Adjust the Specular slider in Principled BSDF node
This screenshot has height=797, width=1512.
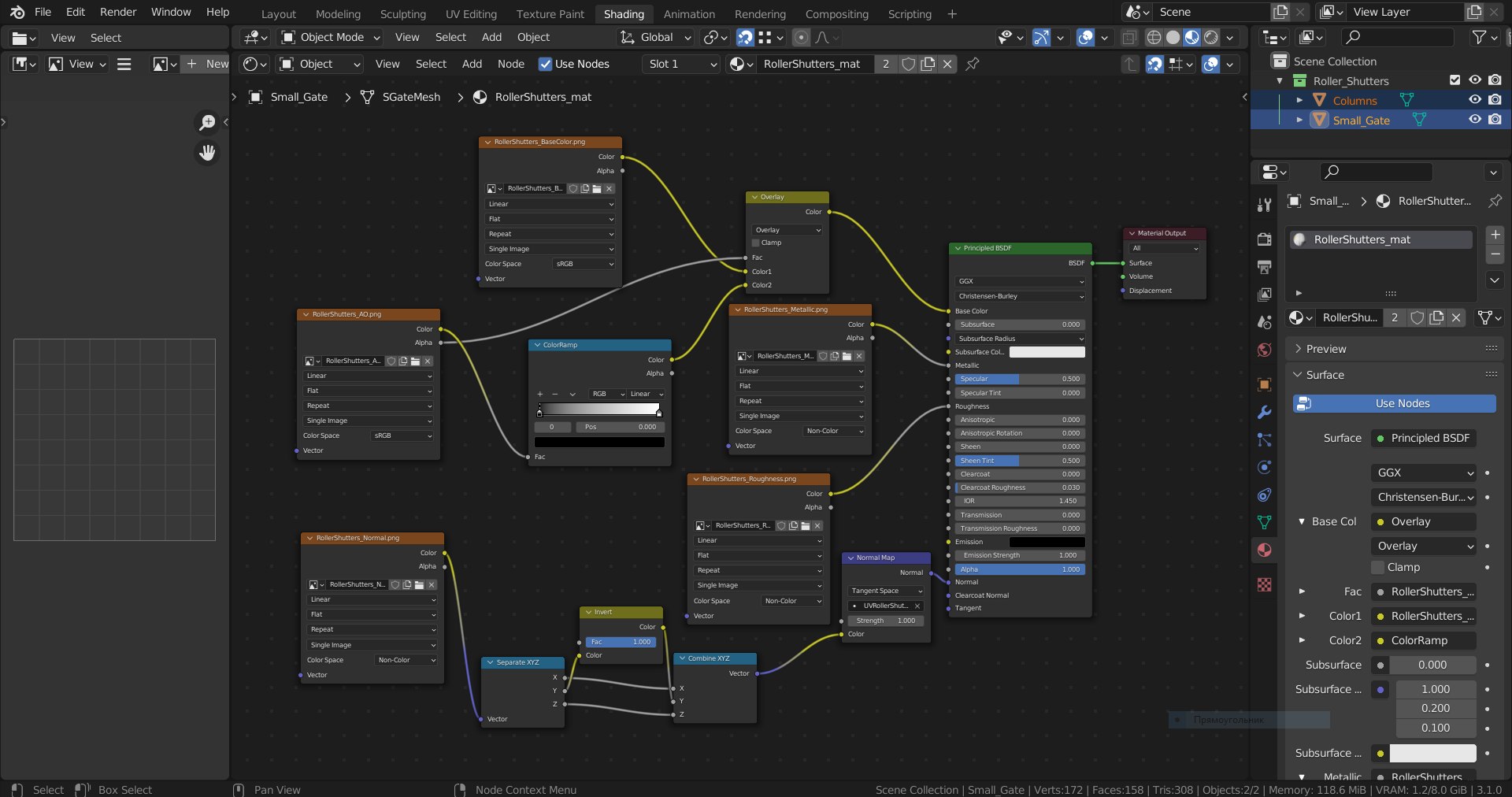[1019, 379]
